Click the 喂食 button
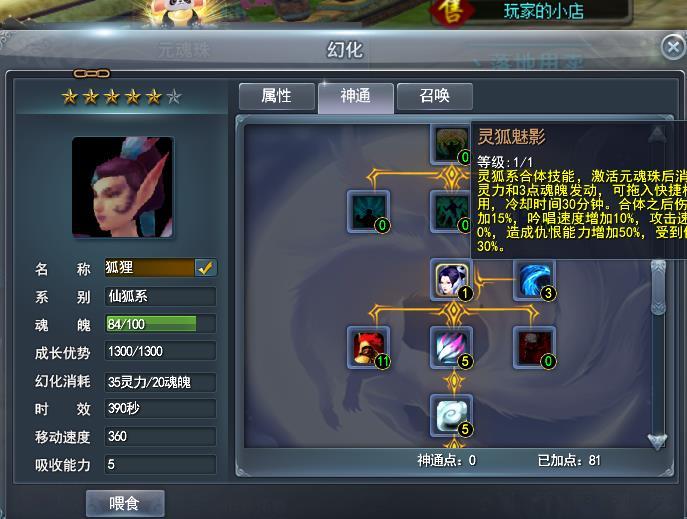687x519 pixels. pos(125,503)
